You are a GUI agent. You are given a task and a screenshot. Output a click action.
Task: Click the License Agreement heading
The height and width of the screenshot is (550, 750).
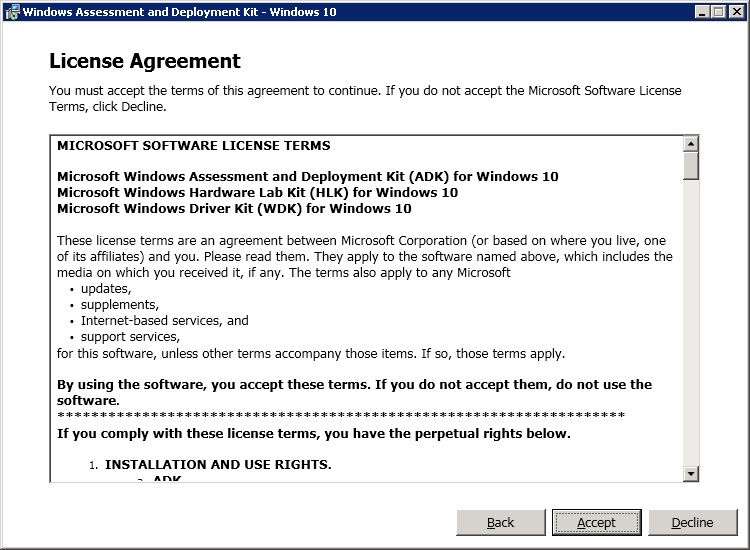(145, 62)
